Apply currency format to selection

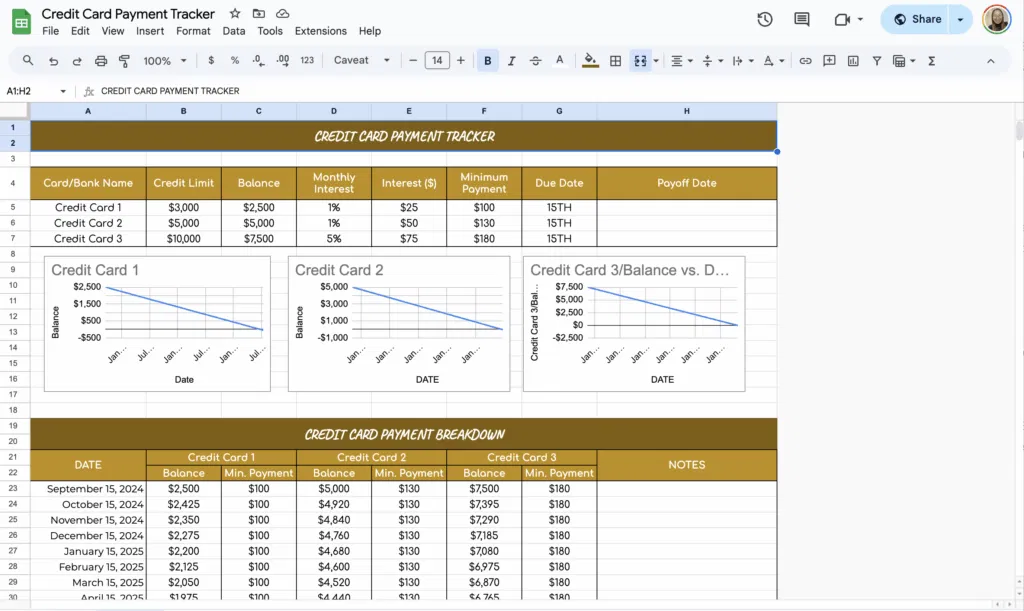tap(210, 60)
